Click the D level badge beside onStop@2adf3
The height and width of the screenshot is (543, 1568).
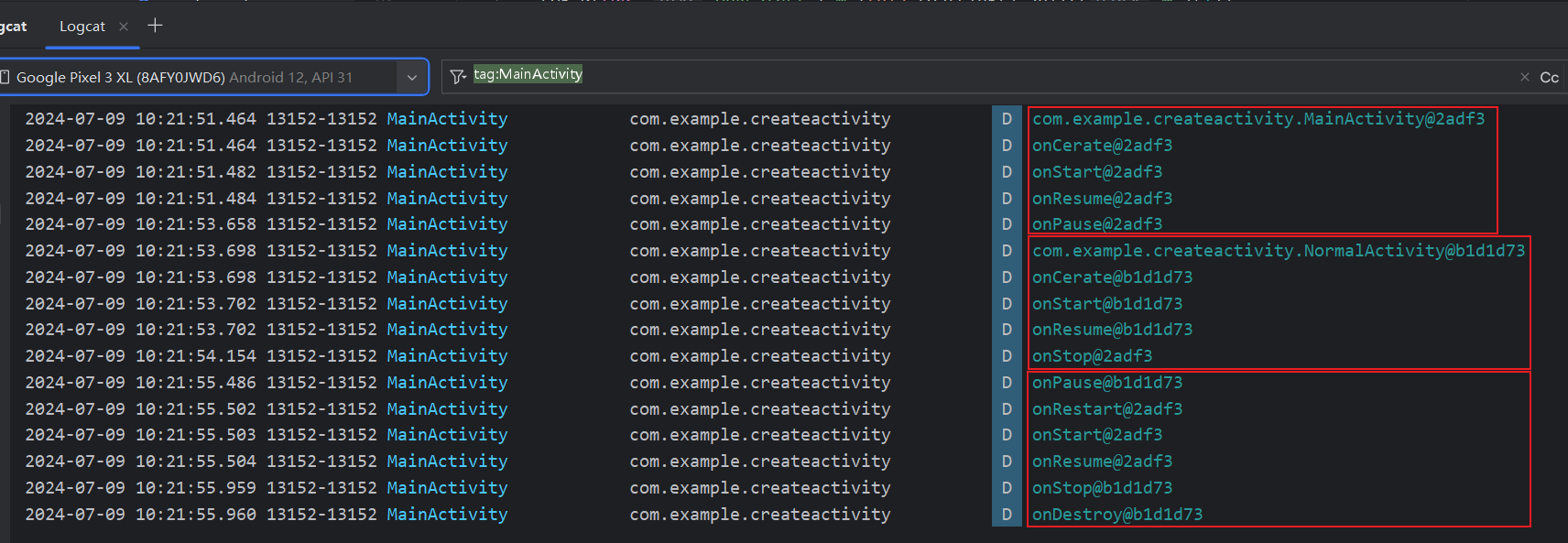(1007, 356)
